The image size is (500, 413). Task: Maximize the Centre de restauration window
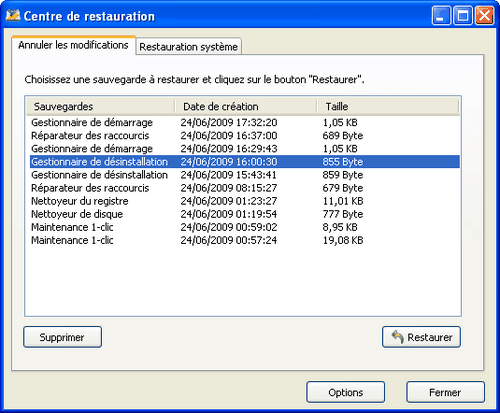click(x=462, y=15)
